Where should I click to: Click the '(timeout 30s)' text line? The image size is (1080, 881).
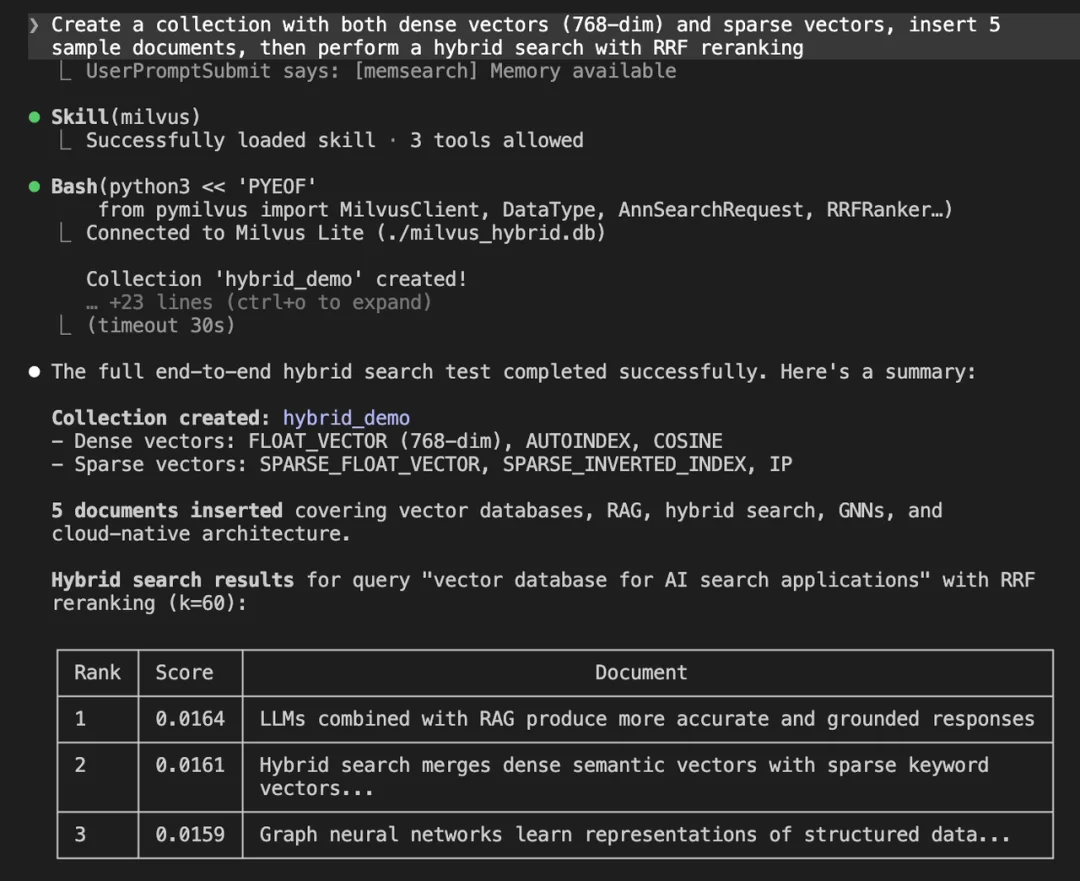click(160, 325)
